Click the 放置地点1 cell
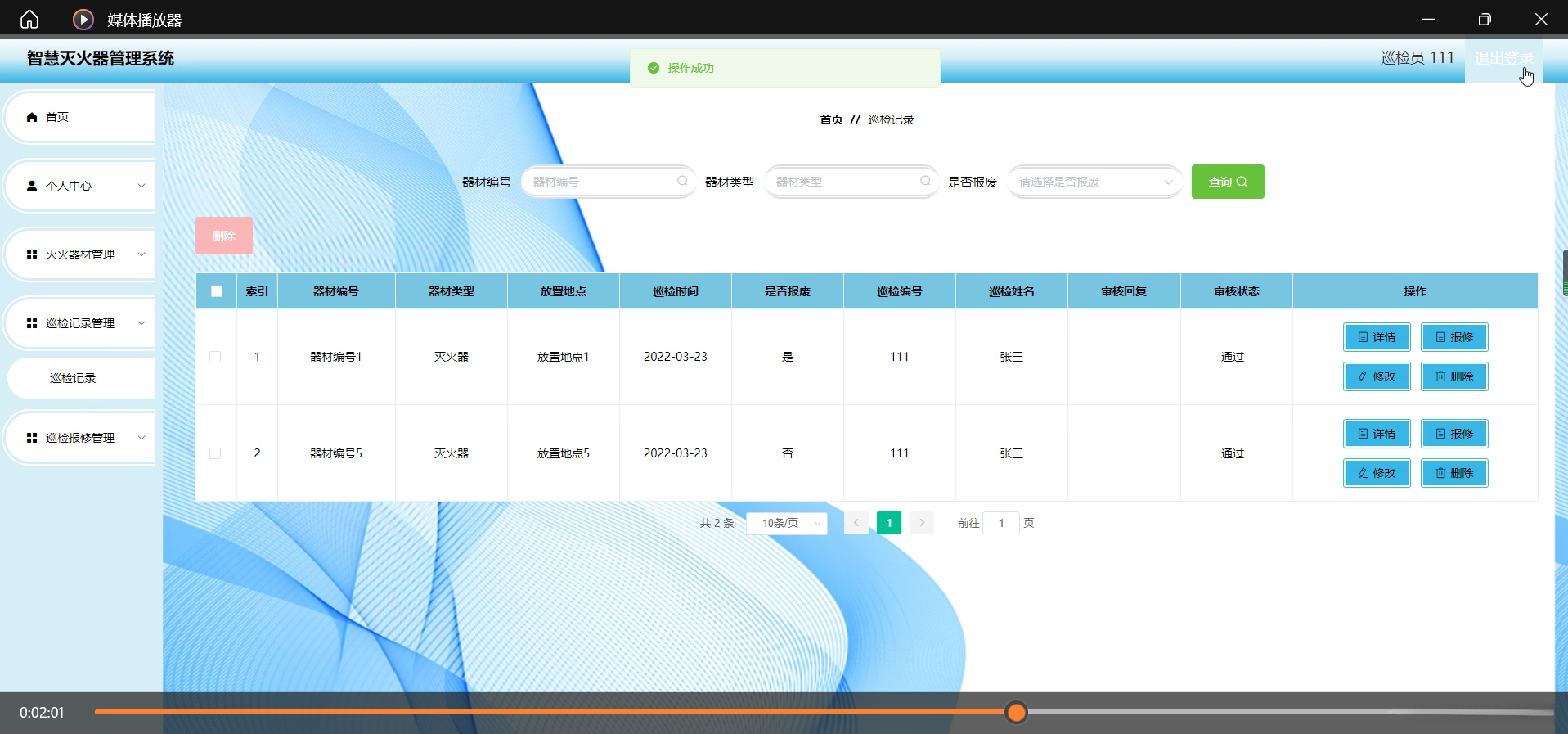Screen dimensions: 1568x734 pyautogui.click(x=564, y=357)
